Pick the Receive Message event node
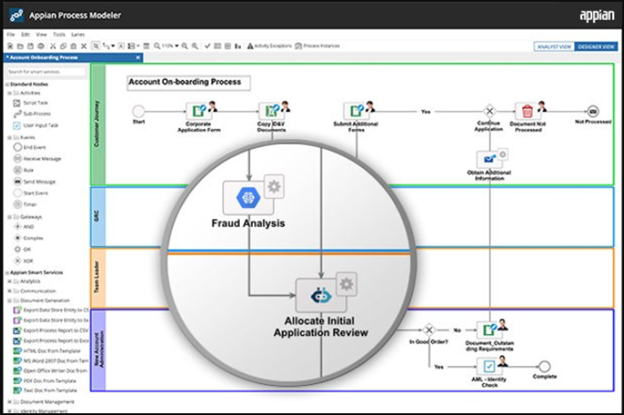 [x=37, y=158]
